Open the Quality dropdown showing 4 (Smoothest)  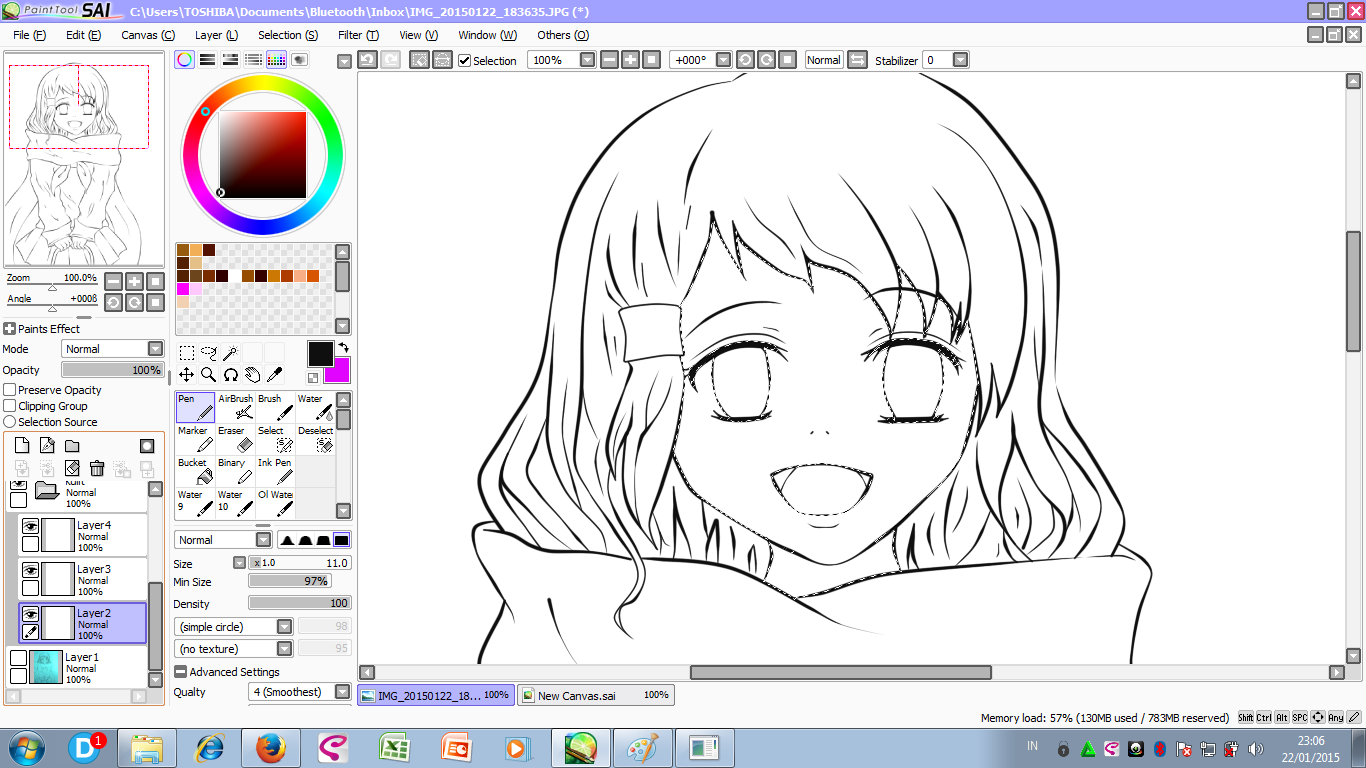coord(299,691)
